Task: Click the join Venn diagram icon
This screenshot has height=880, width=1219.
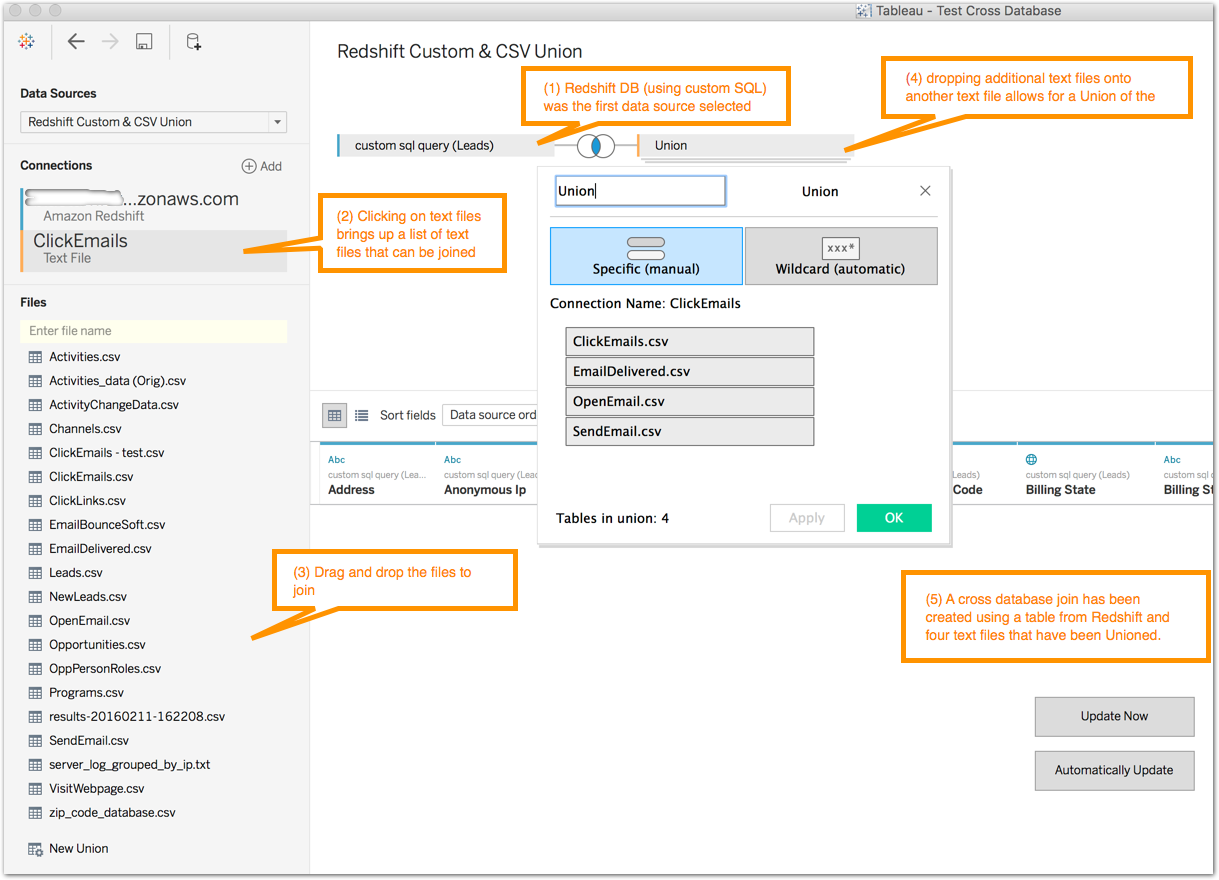Action: tap(596, 146)
